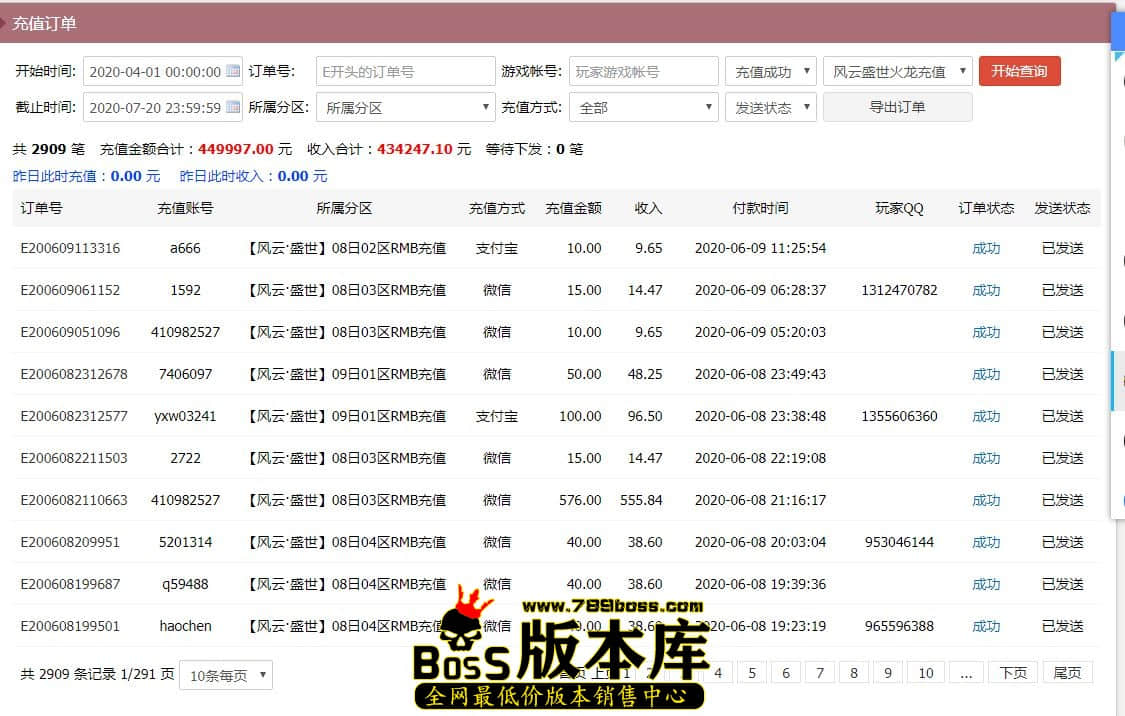Open the 充值方式 全部 dropdown
This screenshot has height=716, width=1125.
(x=643, y=107)
